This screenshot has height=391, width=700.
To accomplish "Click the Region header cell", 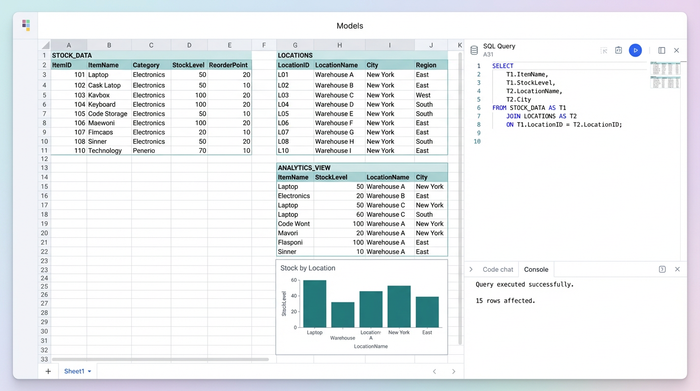I will [x=431, y=65].
